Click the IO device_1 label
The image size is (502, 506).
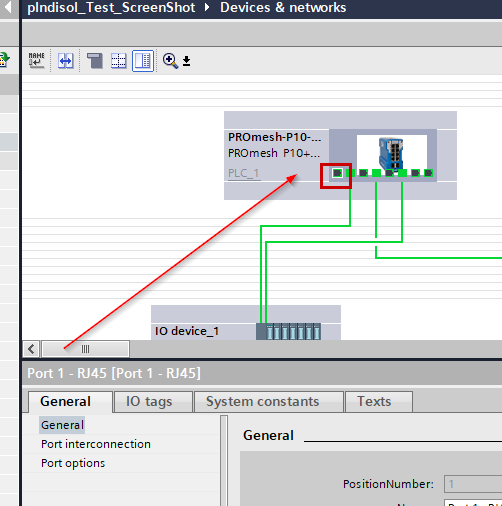[187, 331]
